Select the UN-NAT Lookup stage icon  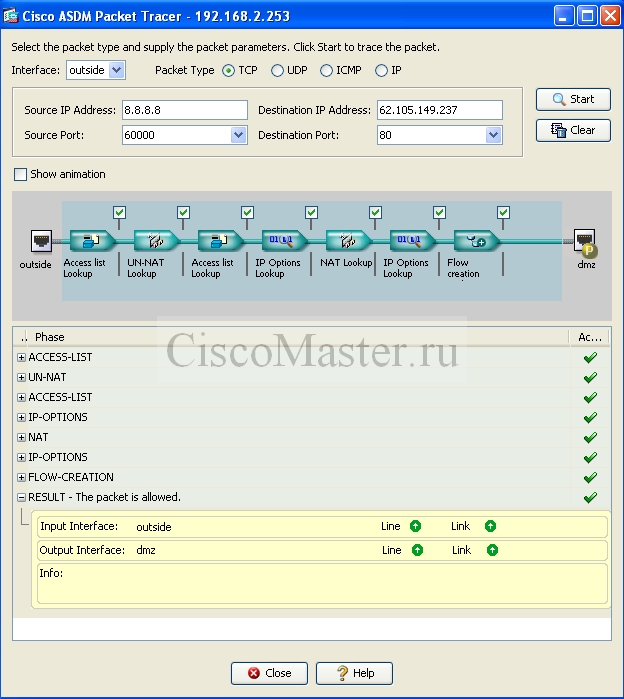click(156, 241)
